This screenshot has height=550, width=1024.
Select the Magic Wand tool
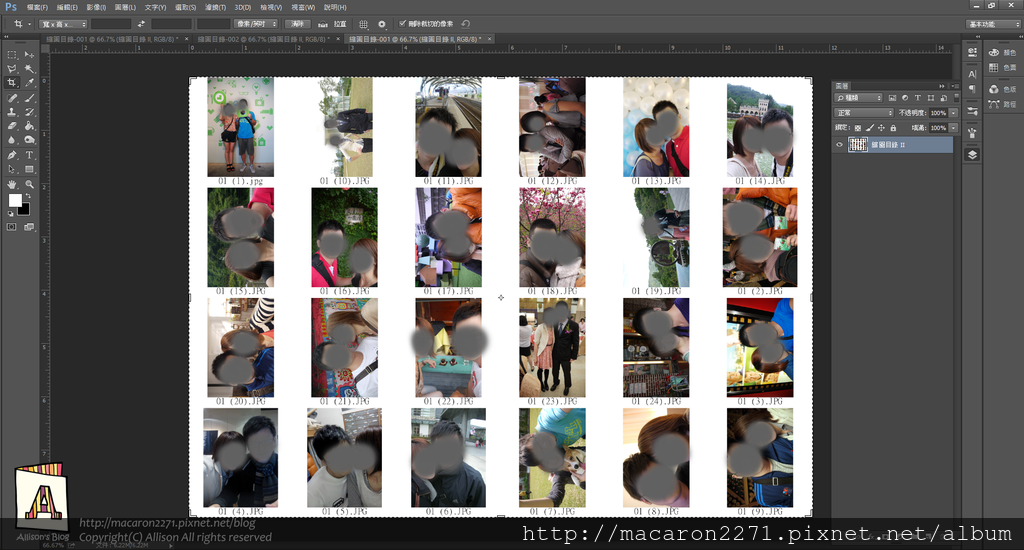pos(29,69)
